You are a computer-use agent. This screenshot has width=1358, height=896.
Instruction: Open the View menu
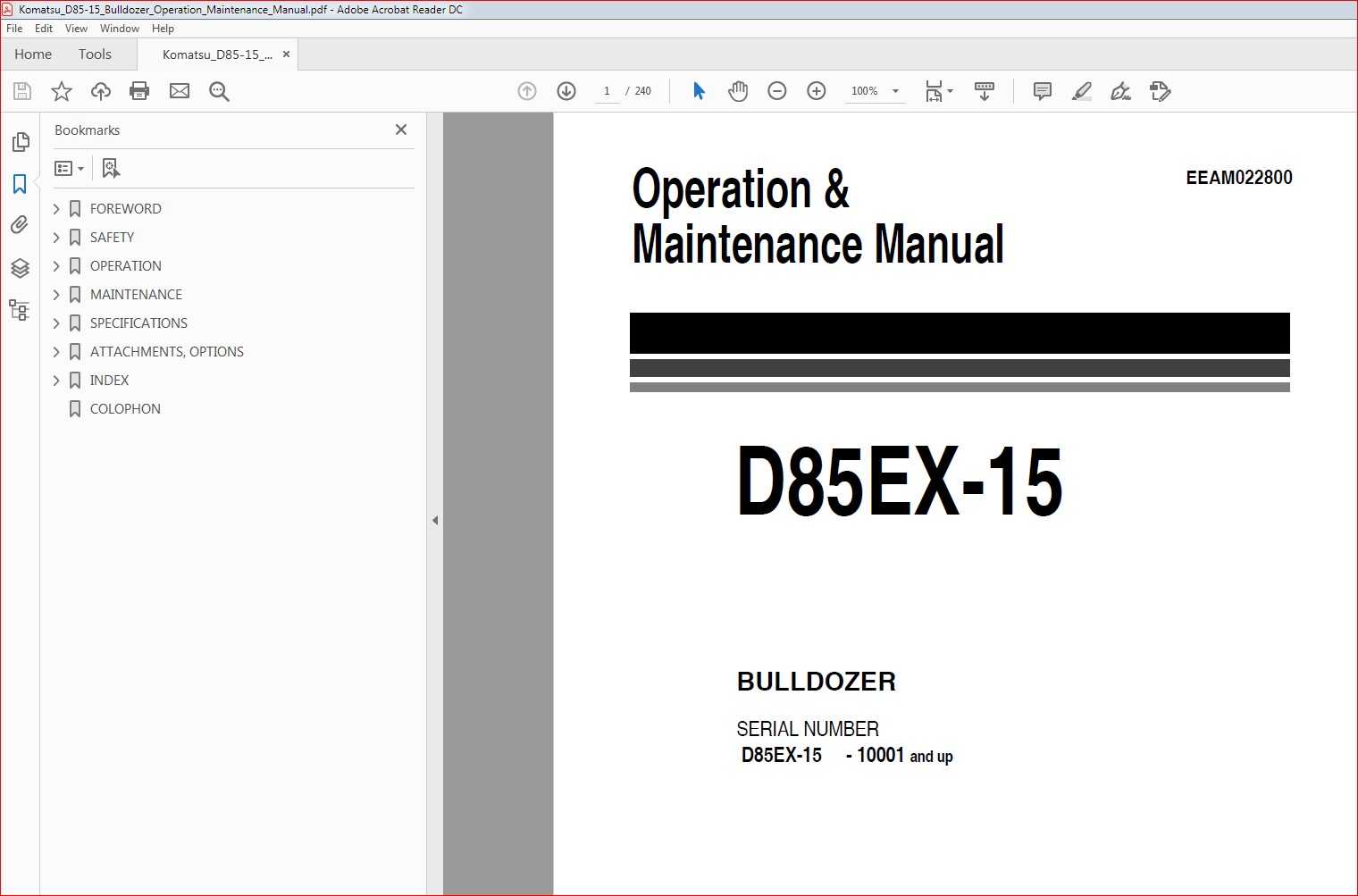76,29
